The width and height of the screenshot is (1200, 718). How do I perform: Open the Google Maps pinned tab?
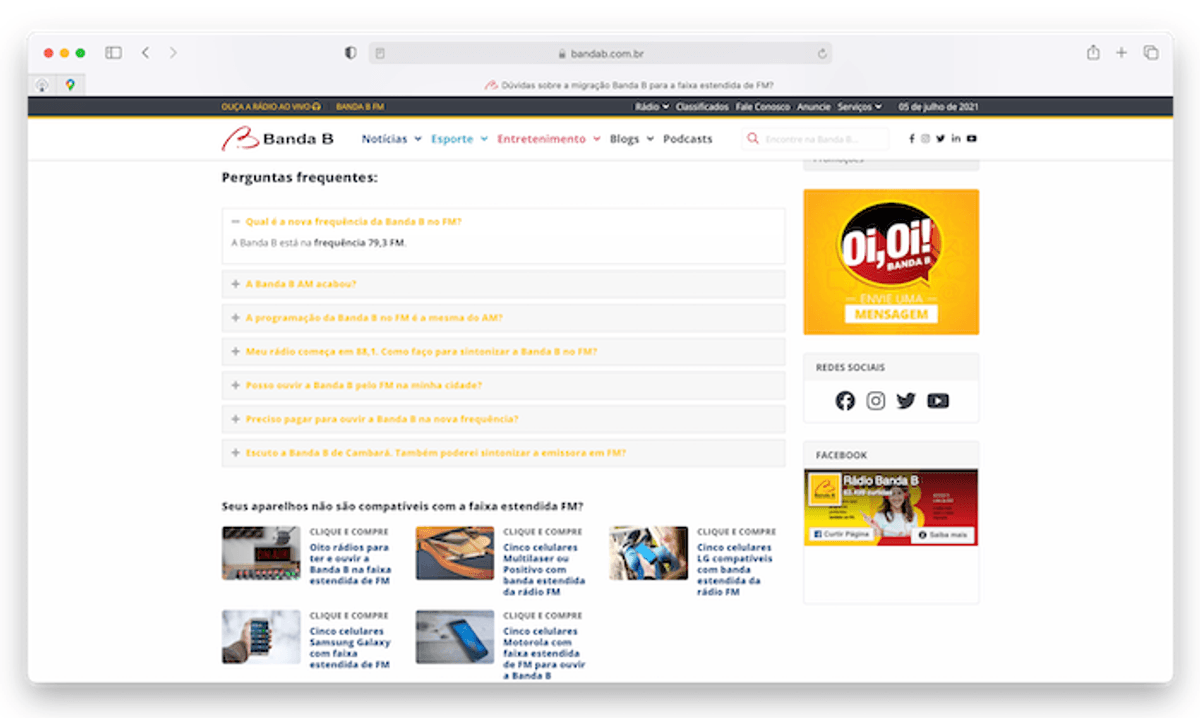coord(70,85)
